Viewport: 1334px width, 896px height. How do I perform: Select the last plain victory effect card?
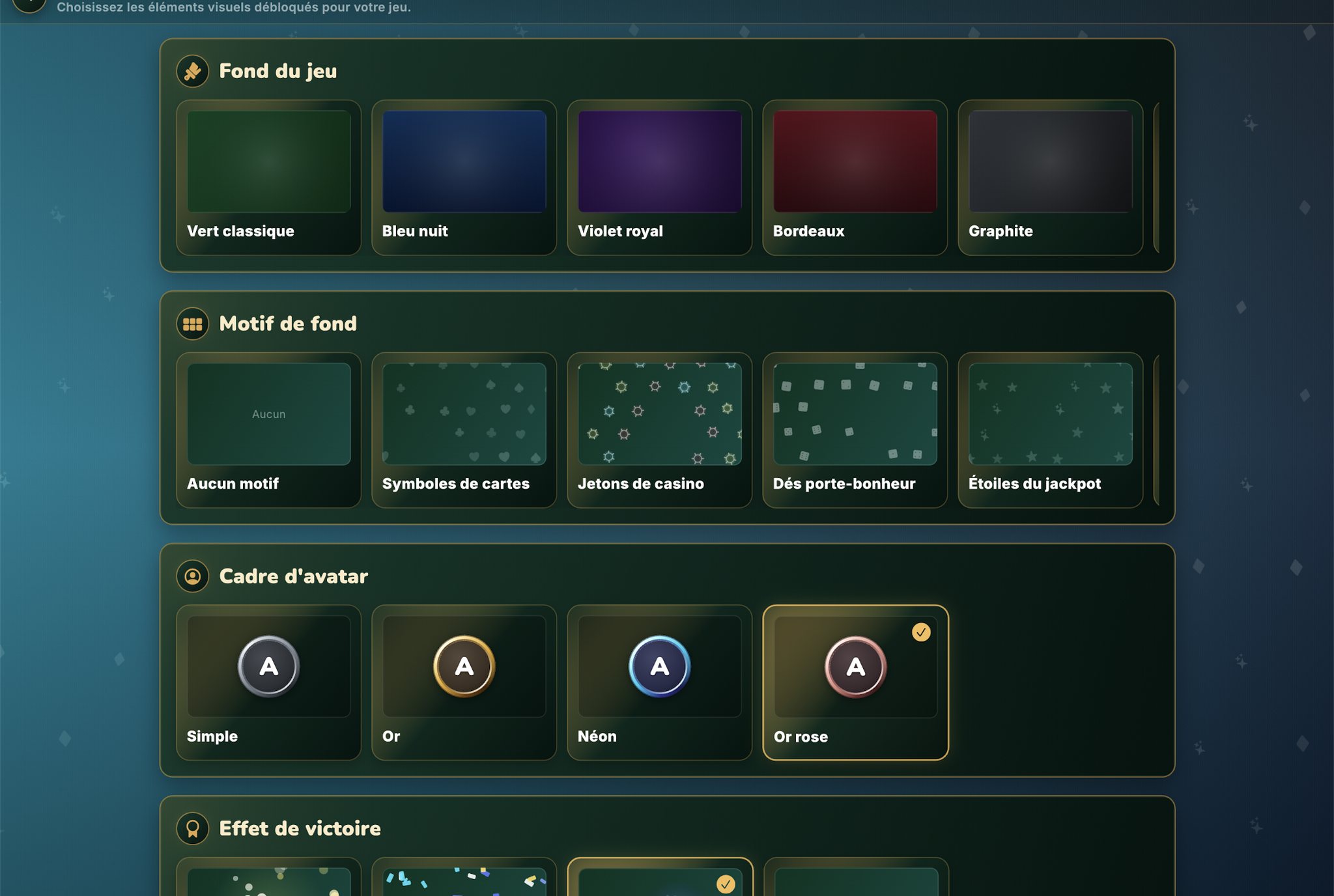[x=855, y=877]
